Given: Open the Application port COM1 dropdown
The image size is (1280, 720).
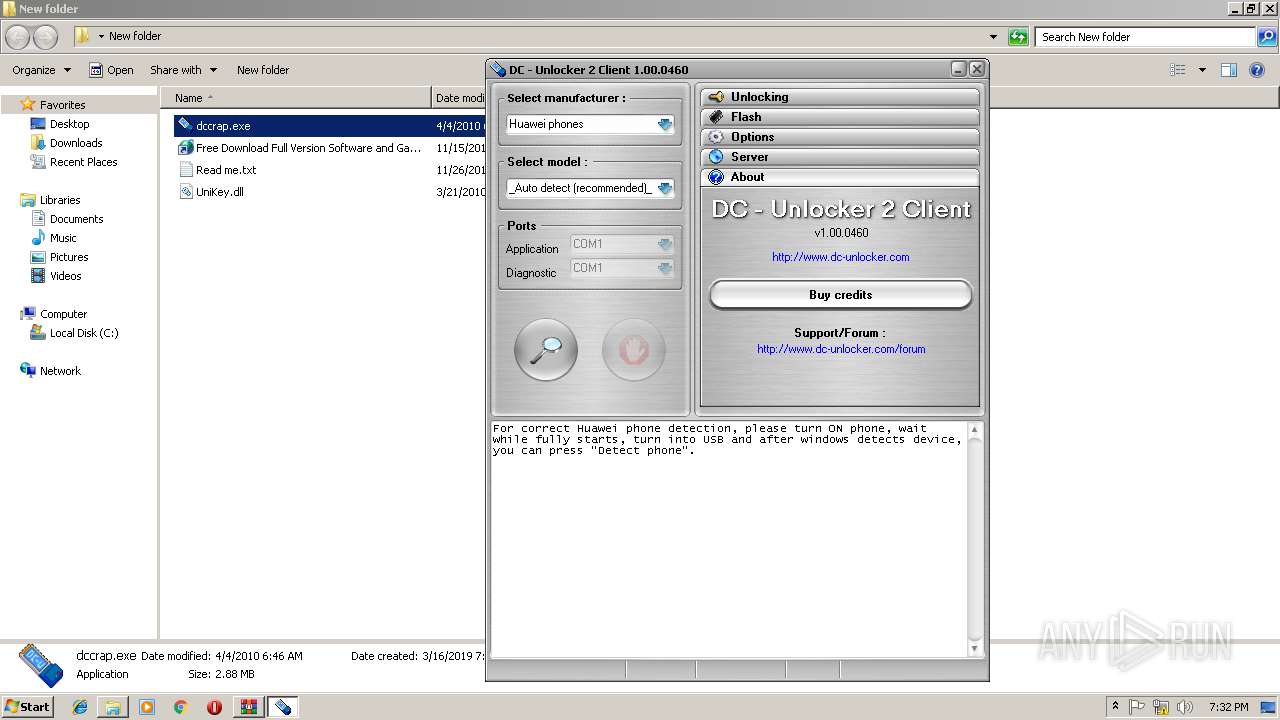Looking at the screenshot, I should tap(665, 244).
